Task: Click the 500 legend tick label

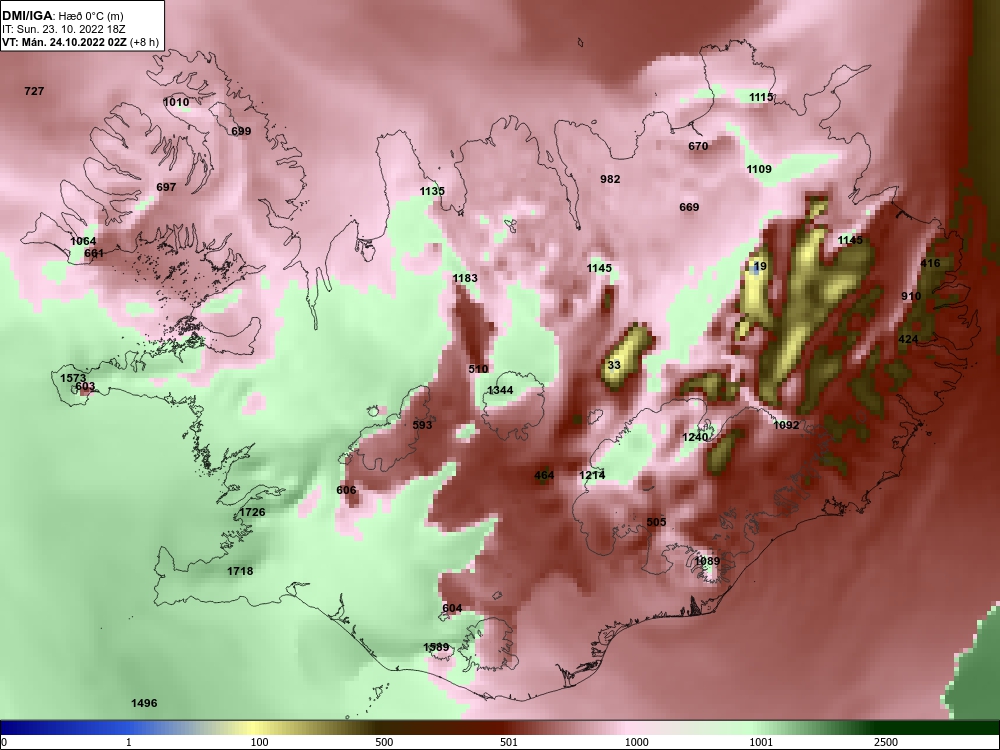Action: click(x=384, y=742)
